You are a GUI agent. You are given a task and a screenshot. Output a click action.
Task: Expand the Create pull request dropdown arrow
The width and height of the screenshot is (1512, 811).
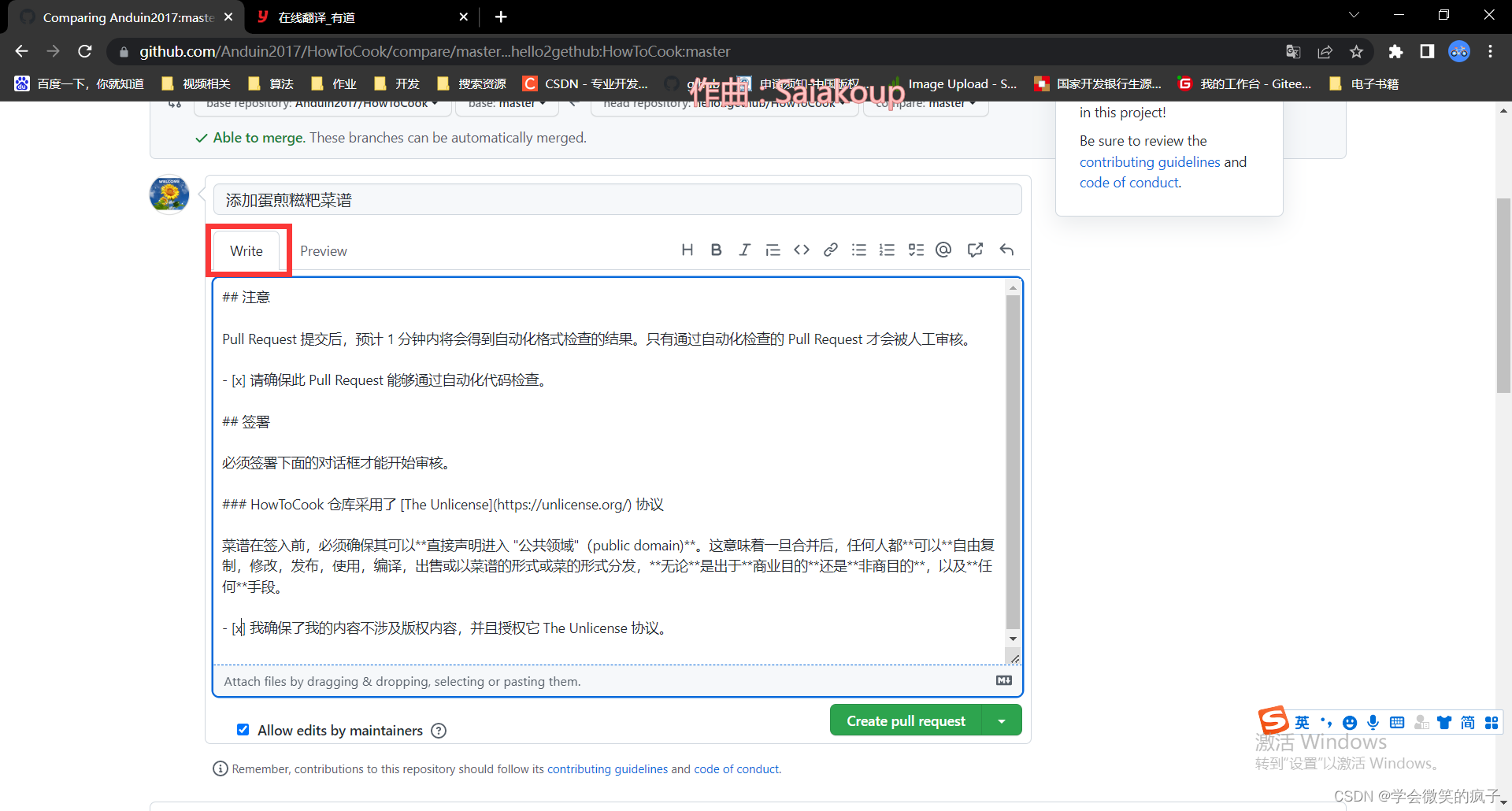pos(1002,720)
